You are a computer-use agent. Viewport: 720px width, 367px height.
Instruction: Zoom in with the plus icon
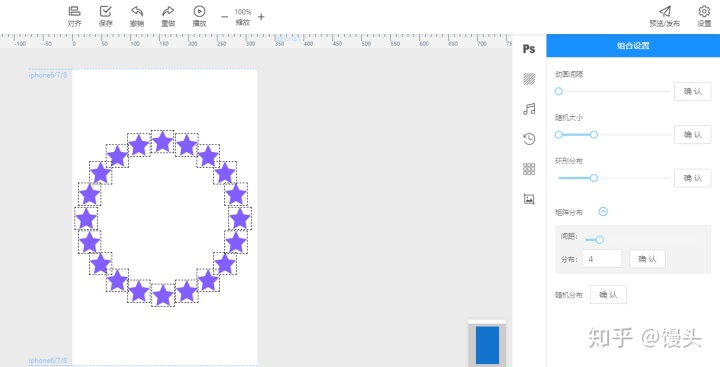(x=261, y=17)
